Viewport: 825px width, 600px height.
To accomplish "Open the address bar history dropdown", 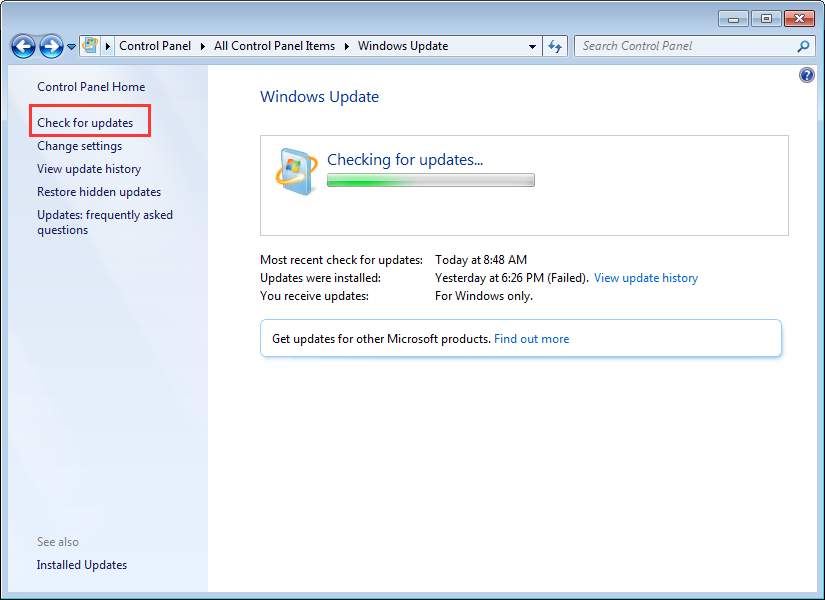I will [x=531, y=46].
